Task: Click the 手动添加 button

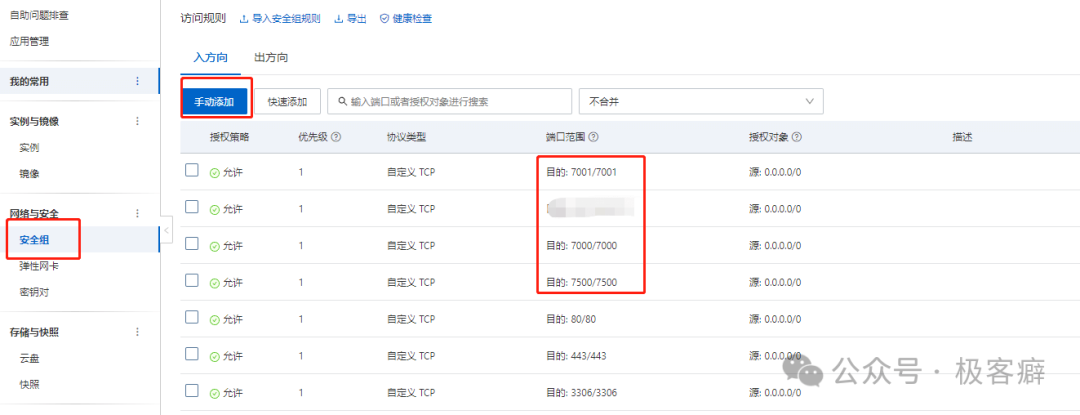Action: coord(214,101)
